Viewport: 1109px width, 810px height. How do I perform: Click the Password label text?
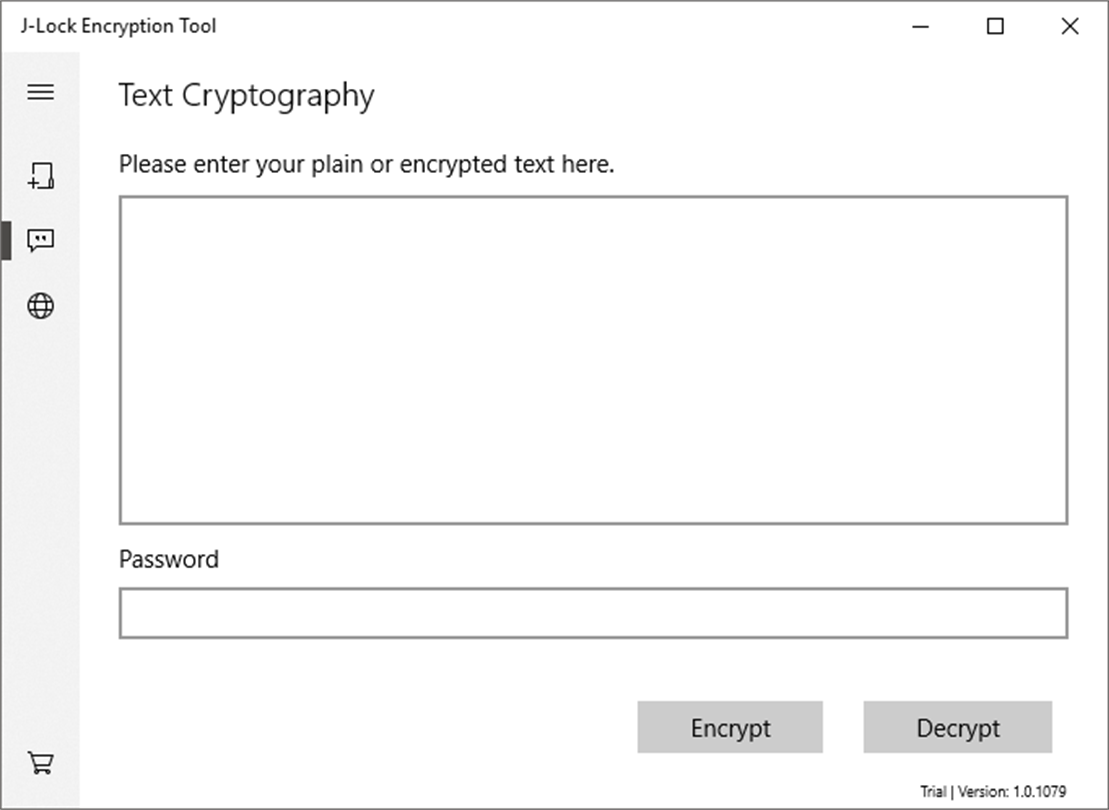point(168,559)
